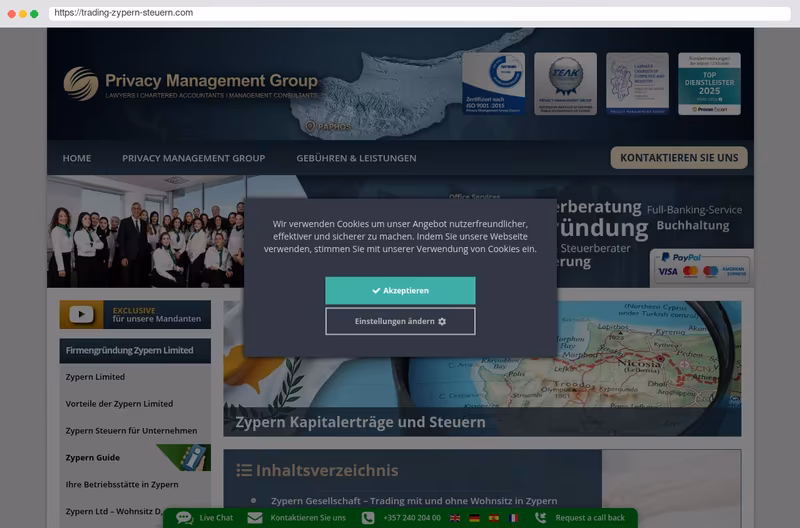Click the Live Chat speech bubble icon
This screenshot has height=528, width=800.
[185, 518]
